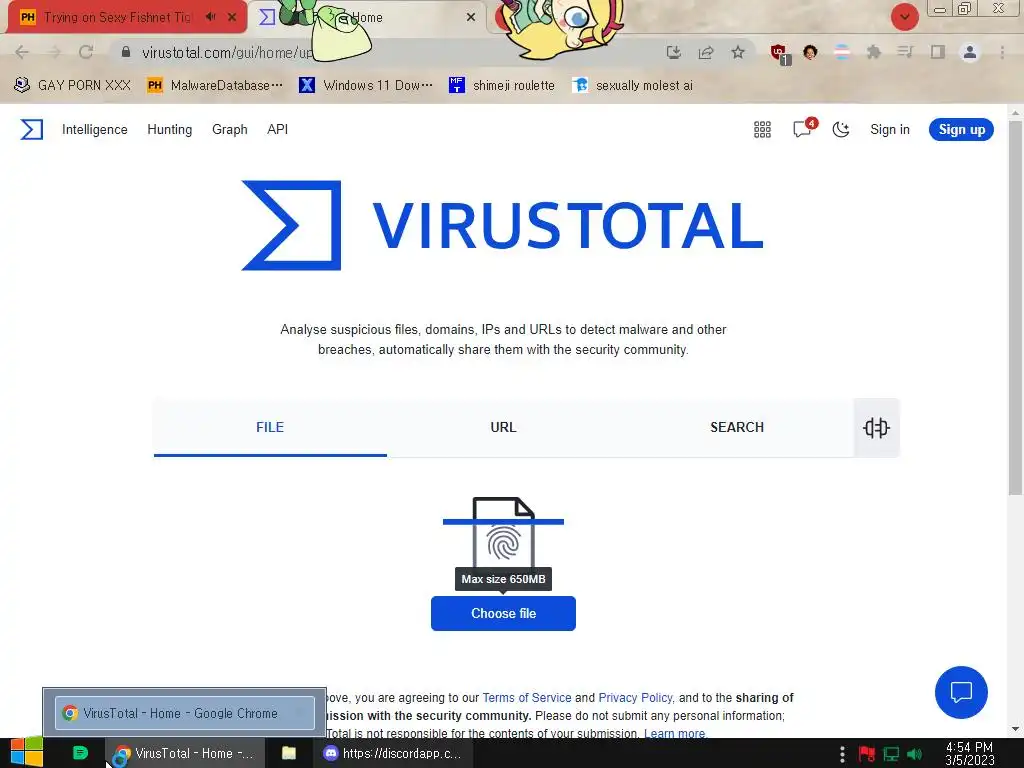The height and width of the screenshot is (768, 1024).
Task: Switch to the SEARCH tab
Action: coord(737,427)
